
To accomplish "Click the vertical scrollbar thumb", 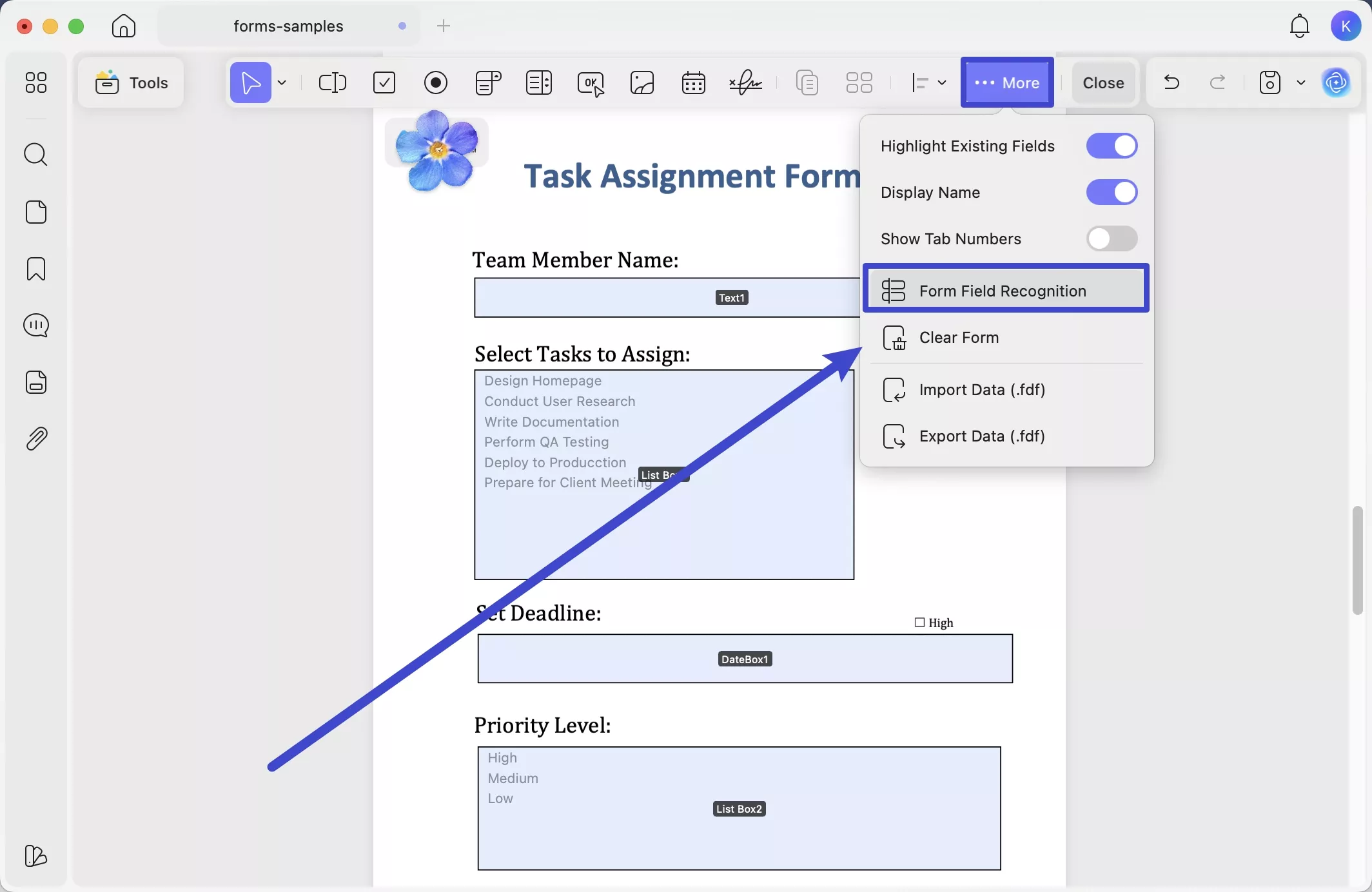I will [x=1357, y=559].
